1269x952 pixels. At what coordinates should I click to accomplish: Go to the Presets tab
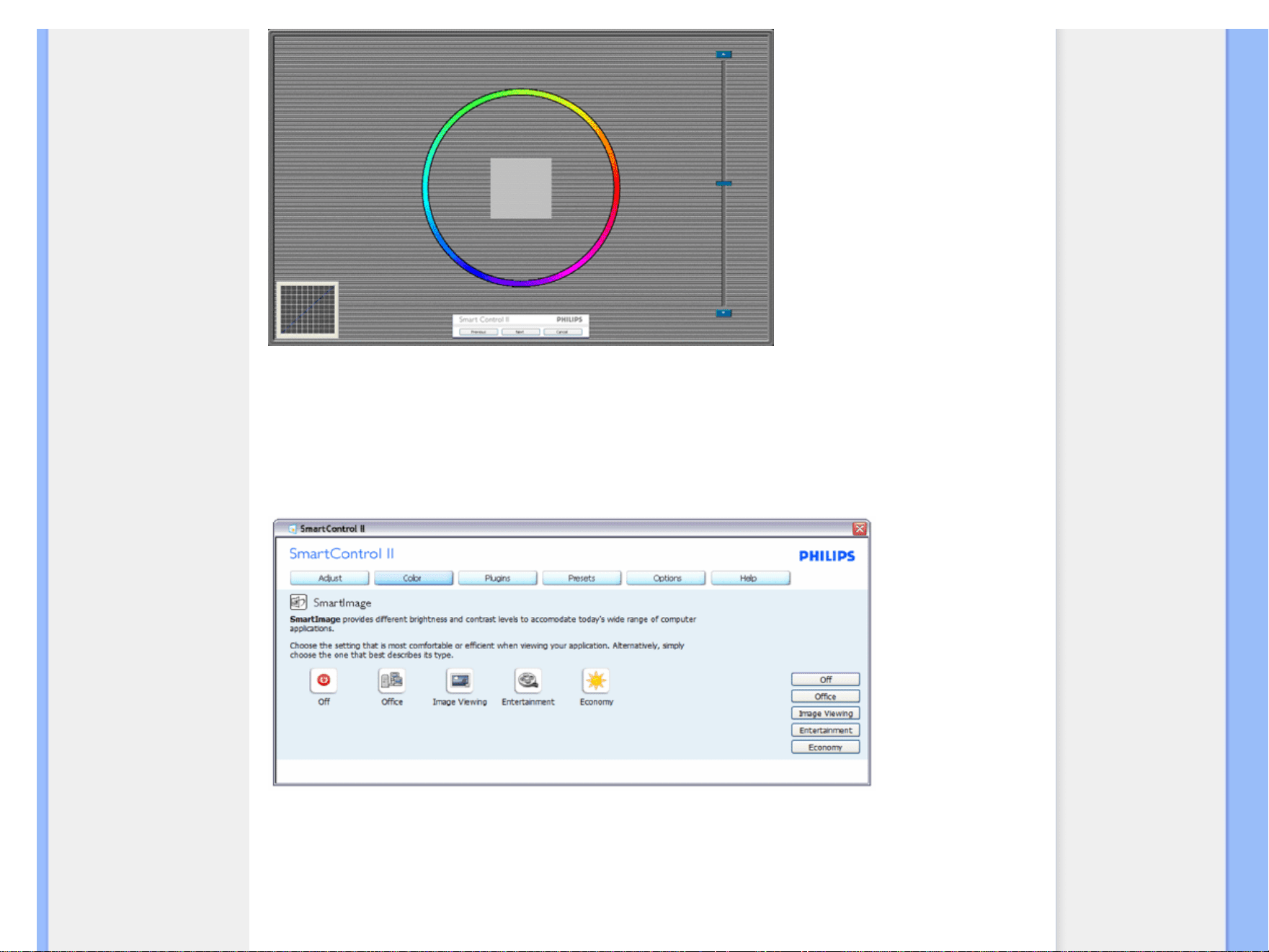[x=582, y=578]
